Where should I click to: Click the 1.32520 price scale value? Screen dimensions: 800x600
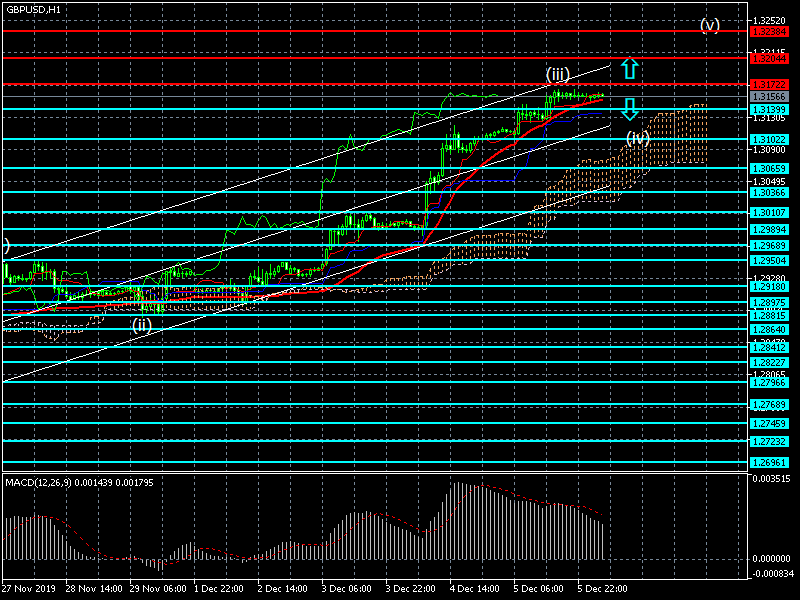[x=769, y=21]
